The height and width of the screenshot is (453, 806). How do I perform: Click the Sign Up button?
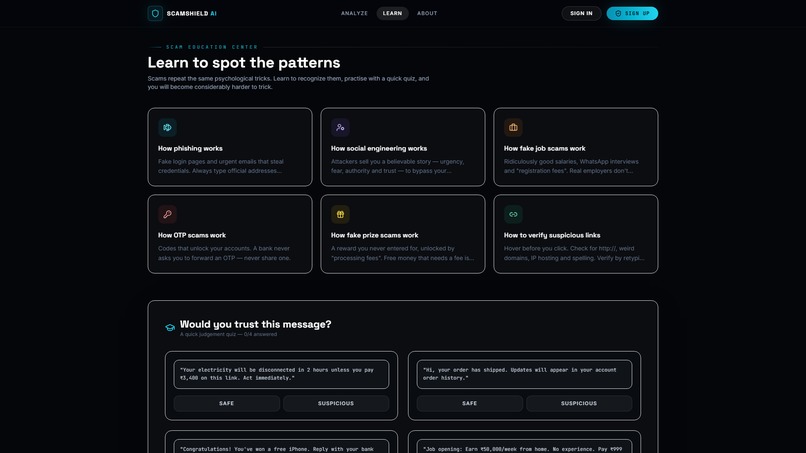[632, 13]
